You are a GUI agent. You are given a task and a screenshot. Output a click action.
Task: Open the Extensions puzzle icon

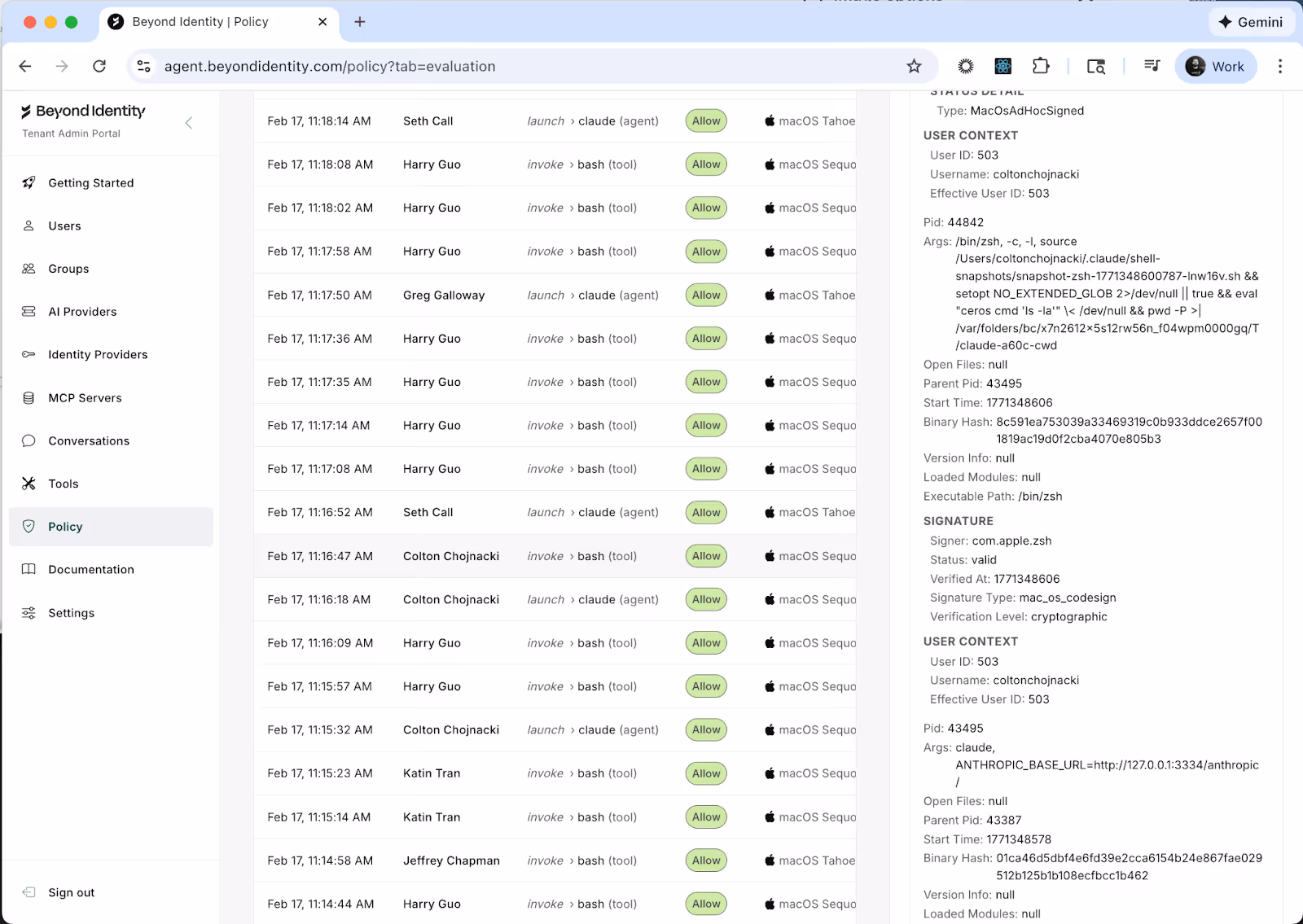[1041, 66]
